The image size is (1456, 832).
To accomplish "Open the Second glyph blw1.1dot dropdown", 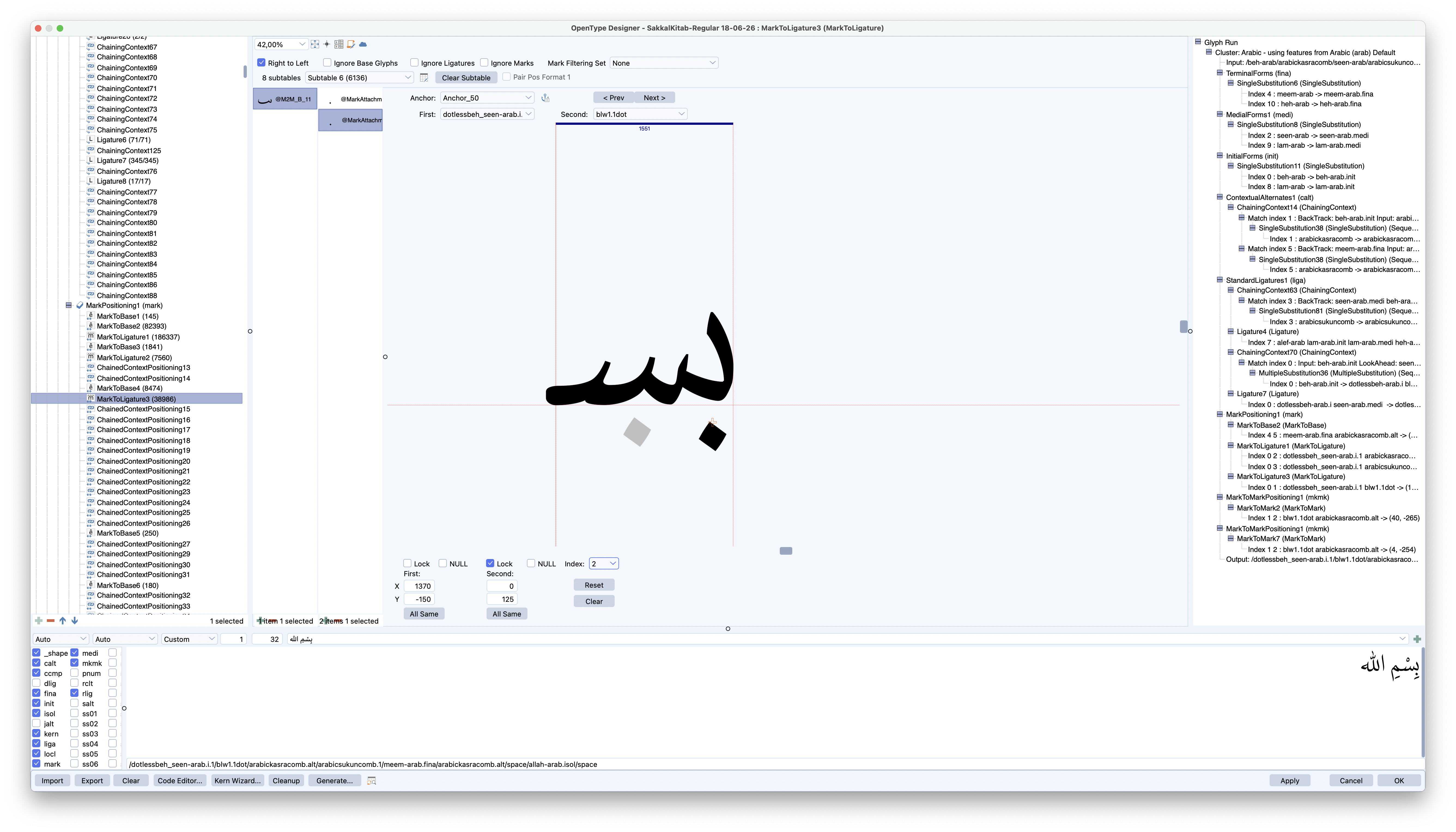I will [640, 114].
